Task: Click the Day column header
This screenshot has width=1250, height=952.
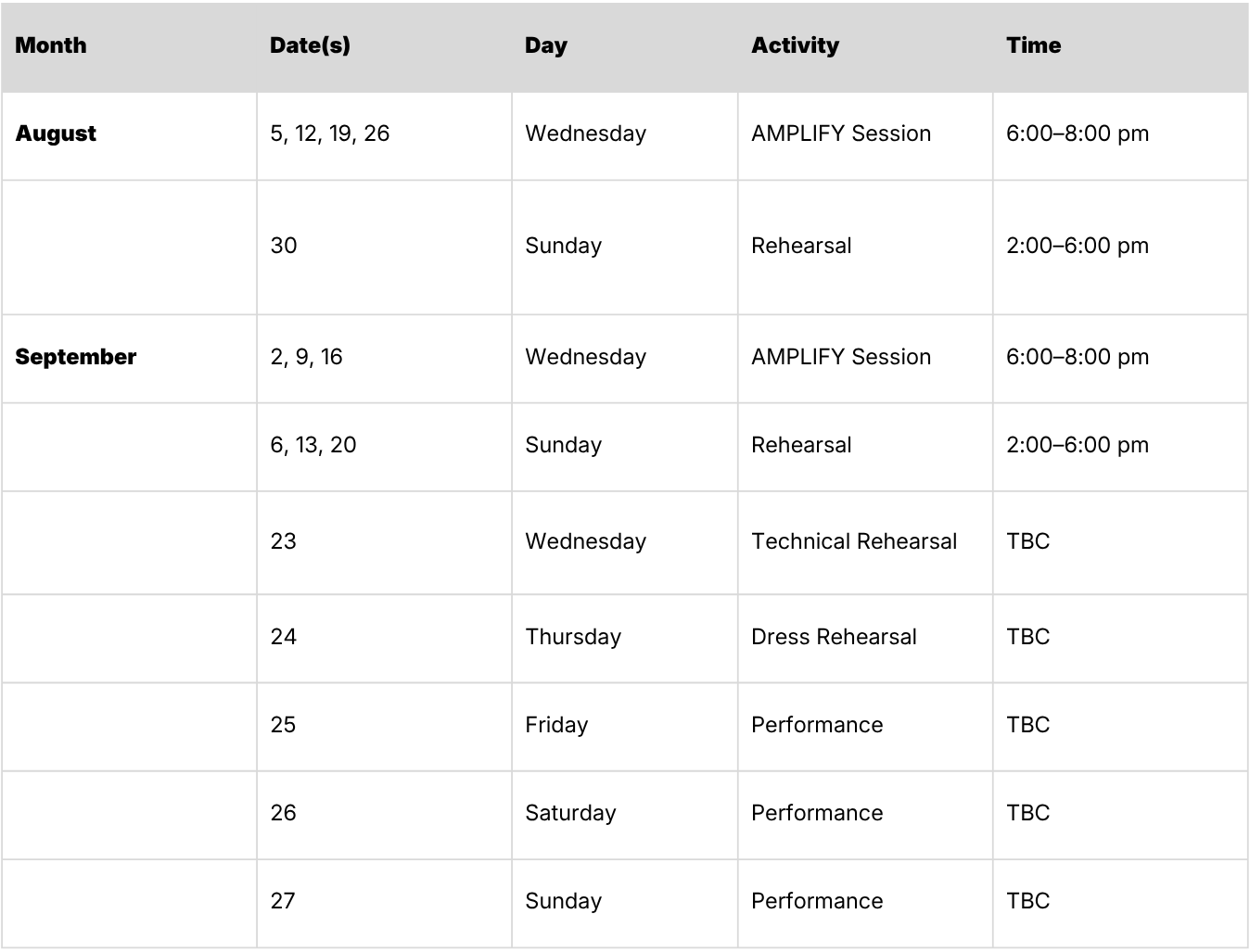Action: 625,46
